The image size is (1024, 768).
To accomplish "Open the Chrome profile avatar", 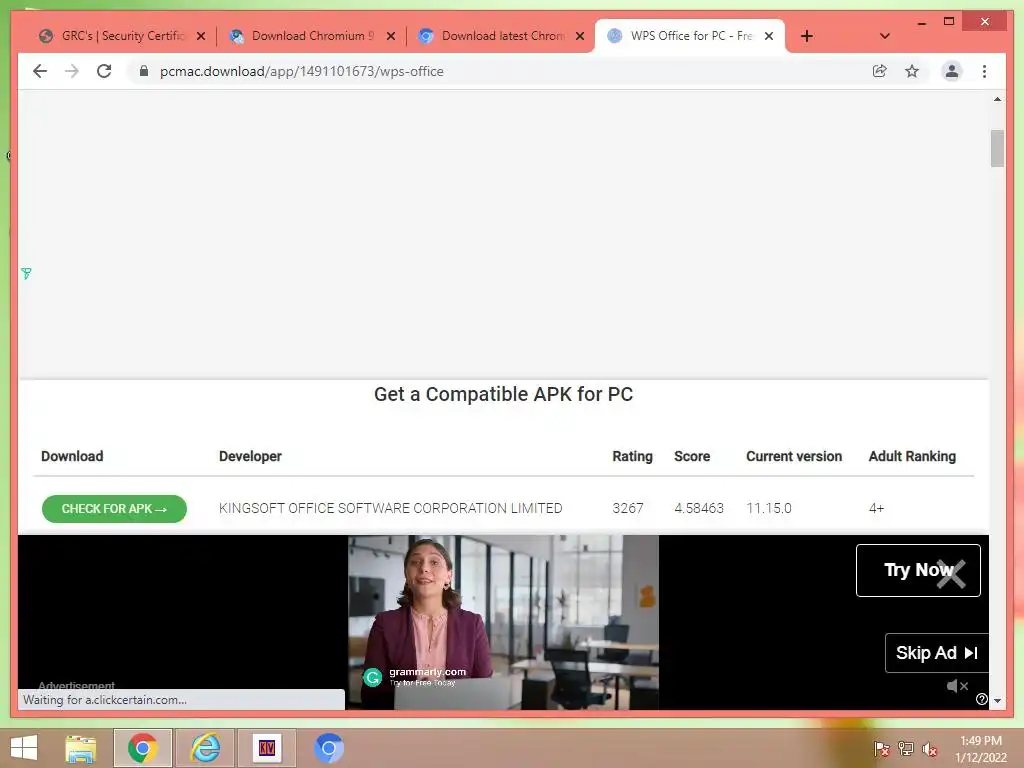I will point(952,71).
